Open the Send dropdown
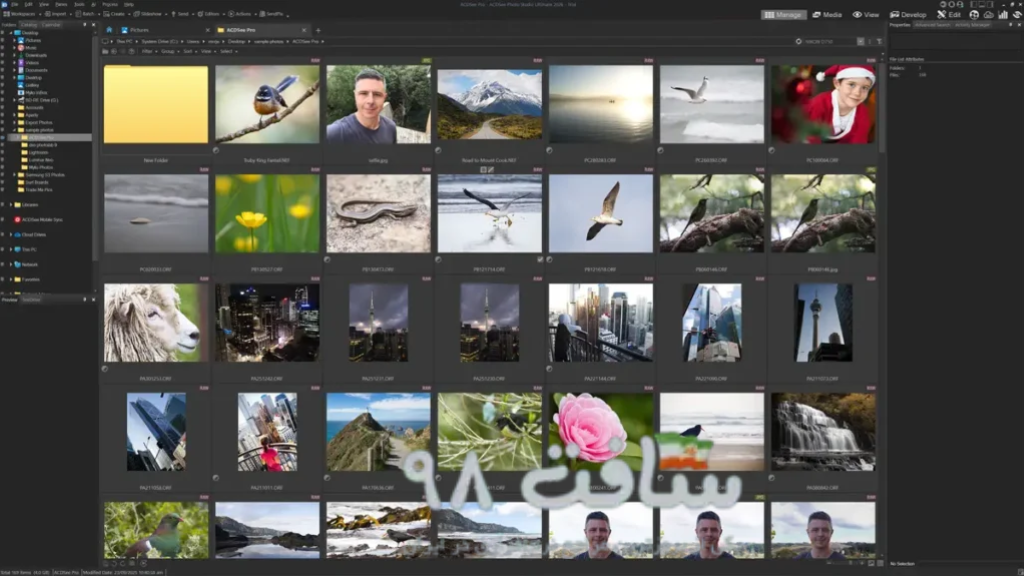The height and width of the screenshot is (576, 1024). [x=182, y=14]
